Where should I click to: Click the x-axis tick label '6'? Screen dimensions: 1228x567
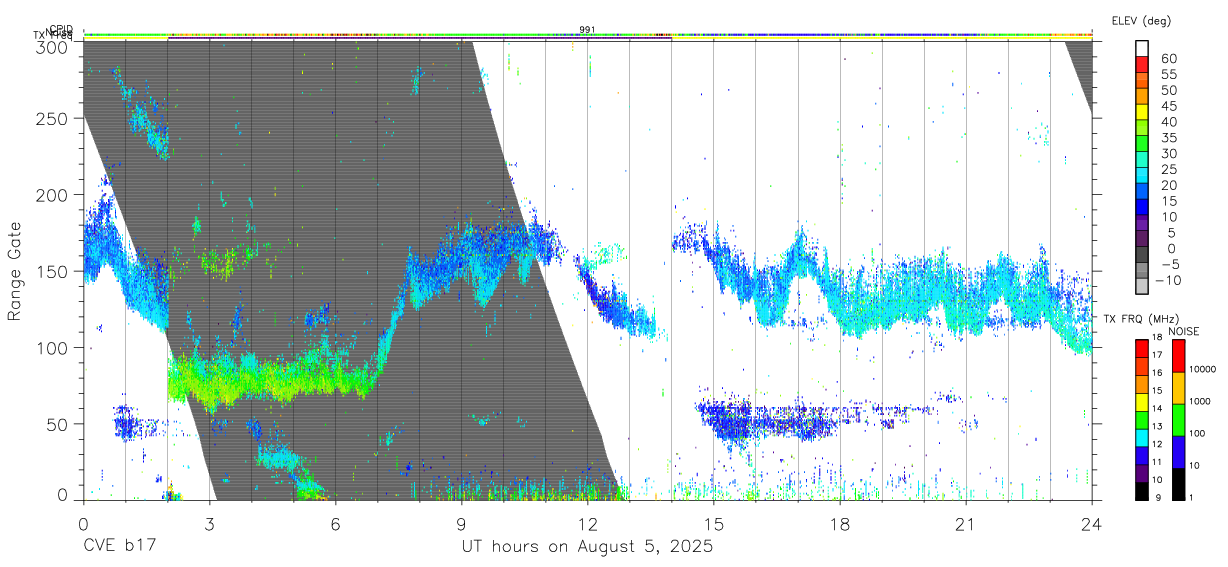pos(335,523)
